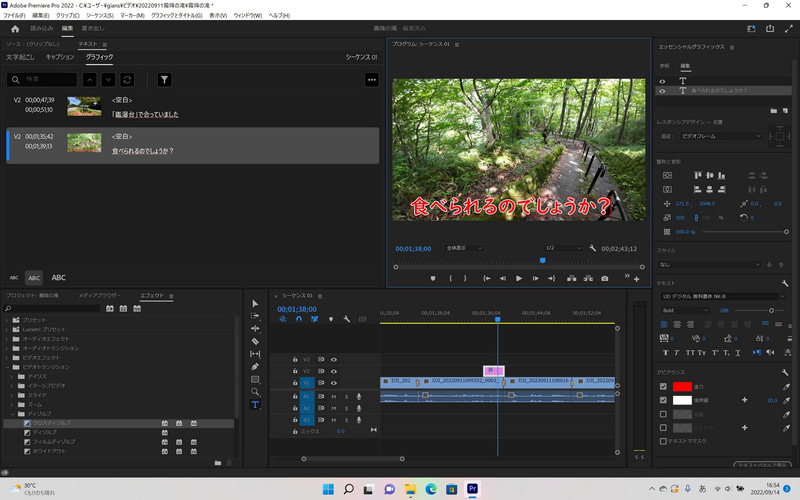
Task: Select the Pen tool
Action: coord(255,367)
